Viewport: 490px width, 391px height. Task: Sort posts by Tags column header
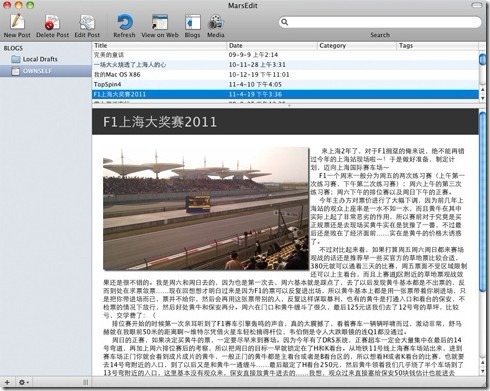[x=438, y=46]
